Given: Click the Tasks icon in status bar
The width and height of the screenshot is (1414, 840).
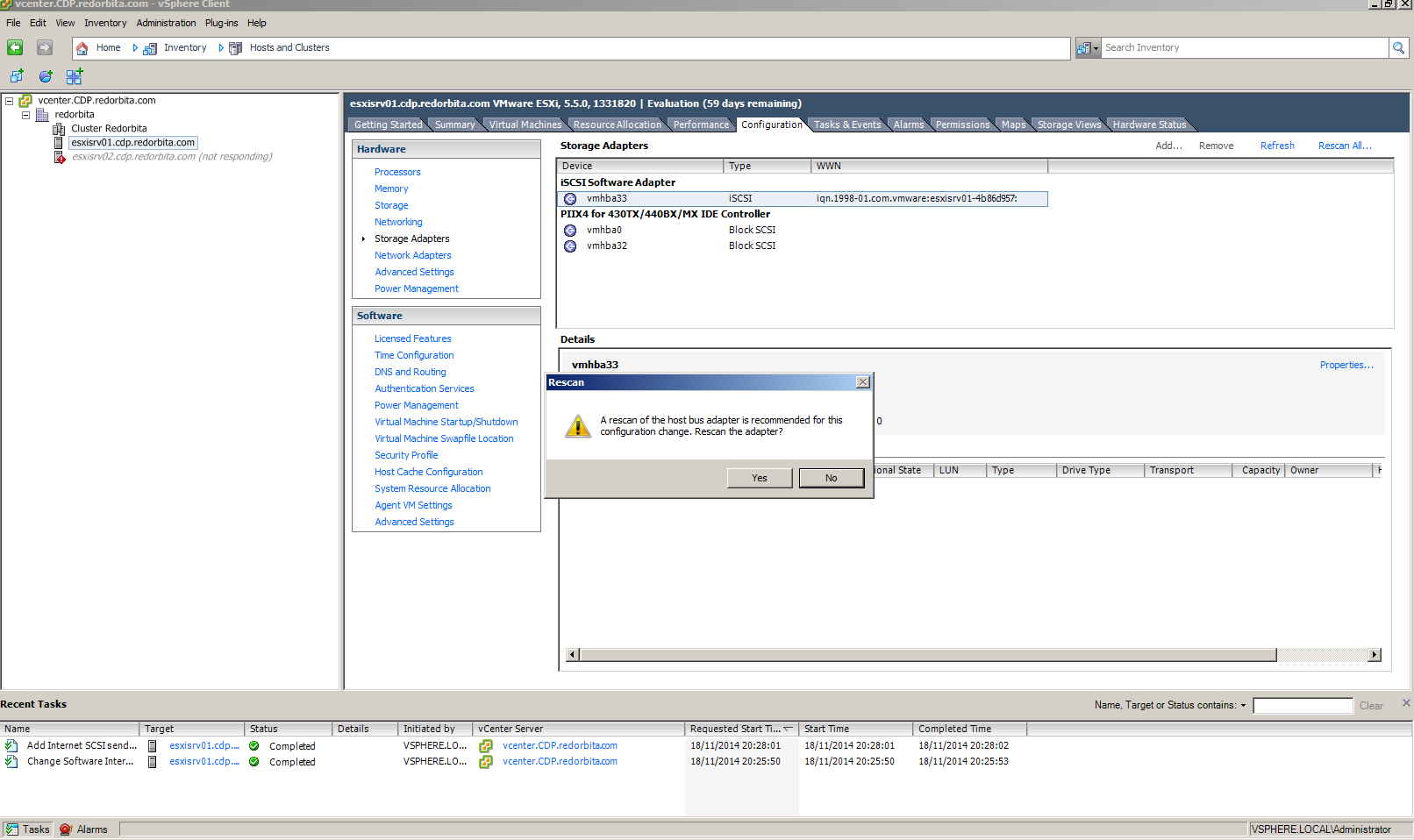Looking at the screenshot, I should [12, 829].
